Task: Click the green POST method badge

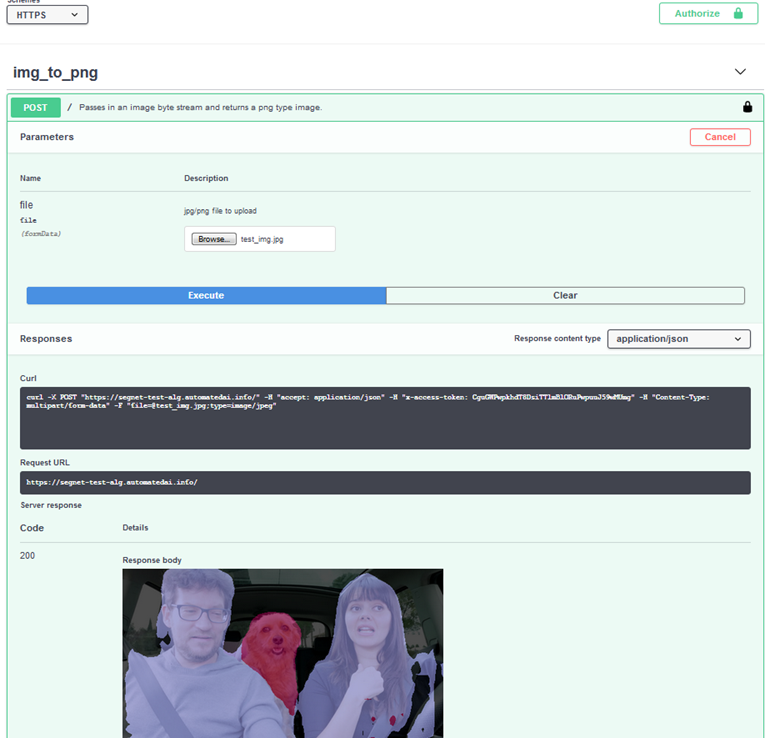Action: 36,107
